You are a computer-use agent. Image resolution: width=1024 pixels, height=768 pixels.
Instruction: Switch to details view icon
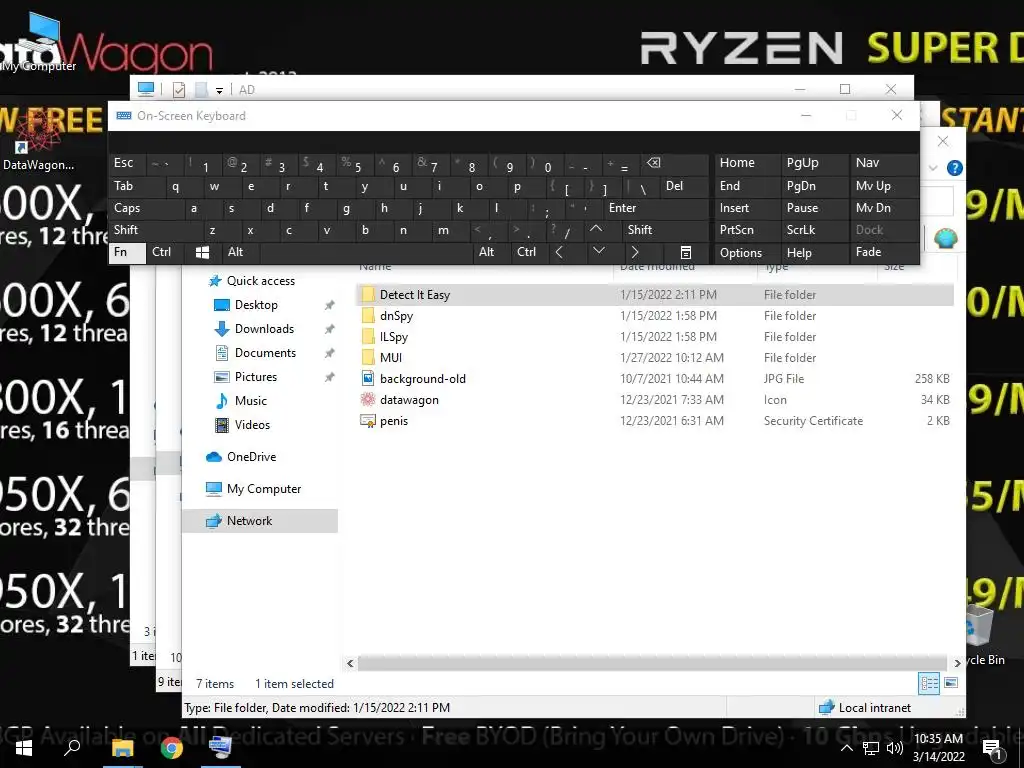click(x=929, y=683)
